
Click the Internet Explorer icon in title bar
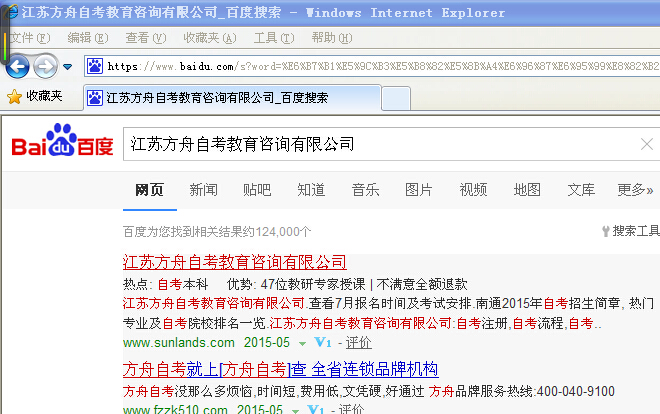[11, 12]
